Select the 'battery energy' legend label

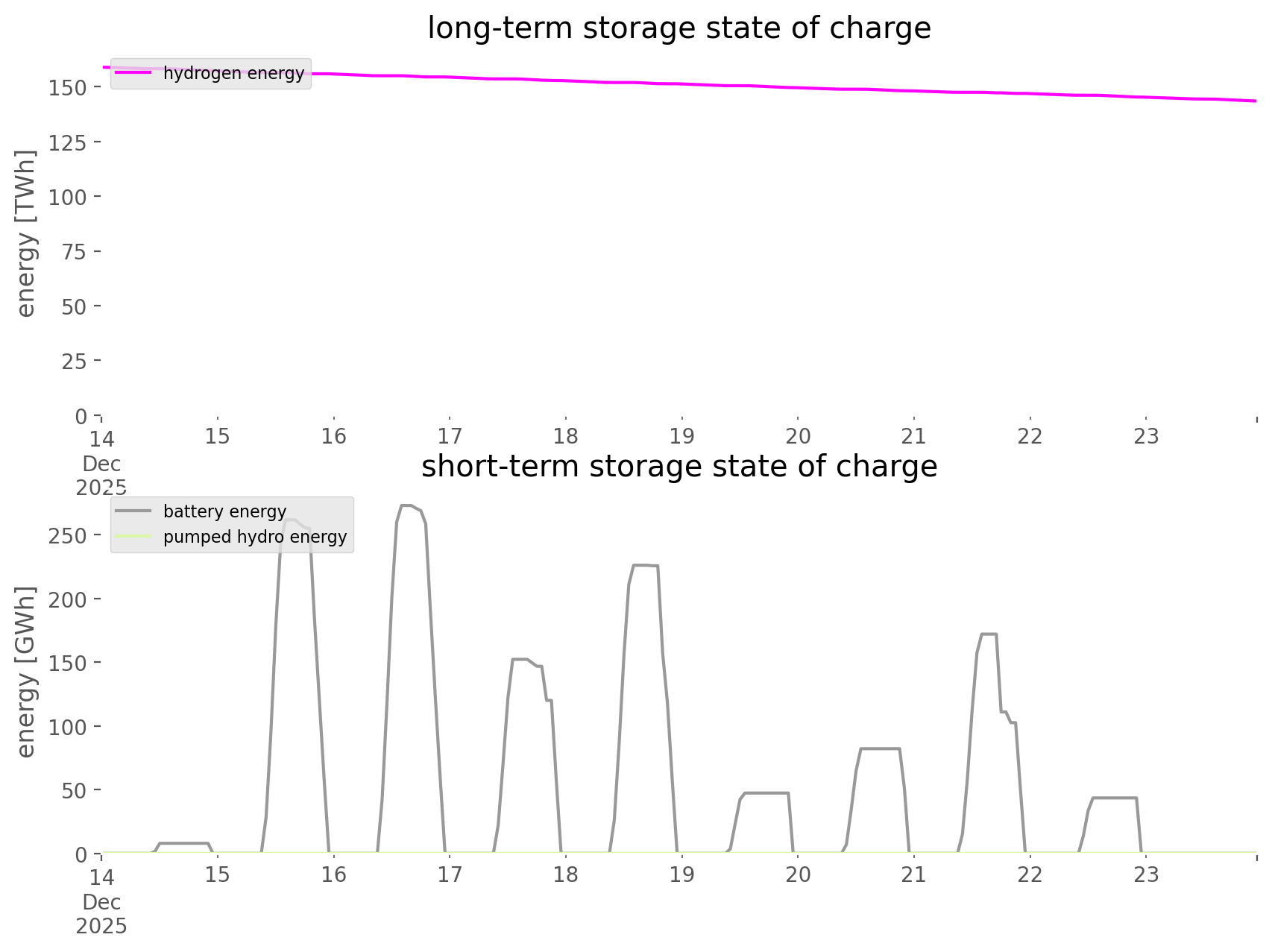[224, 511]
